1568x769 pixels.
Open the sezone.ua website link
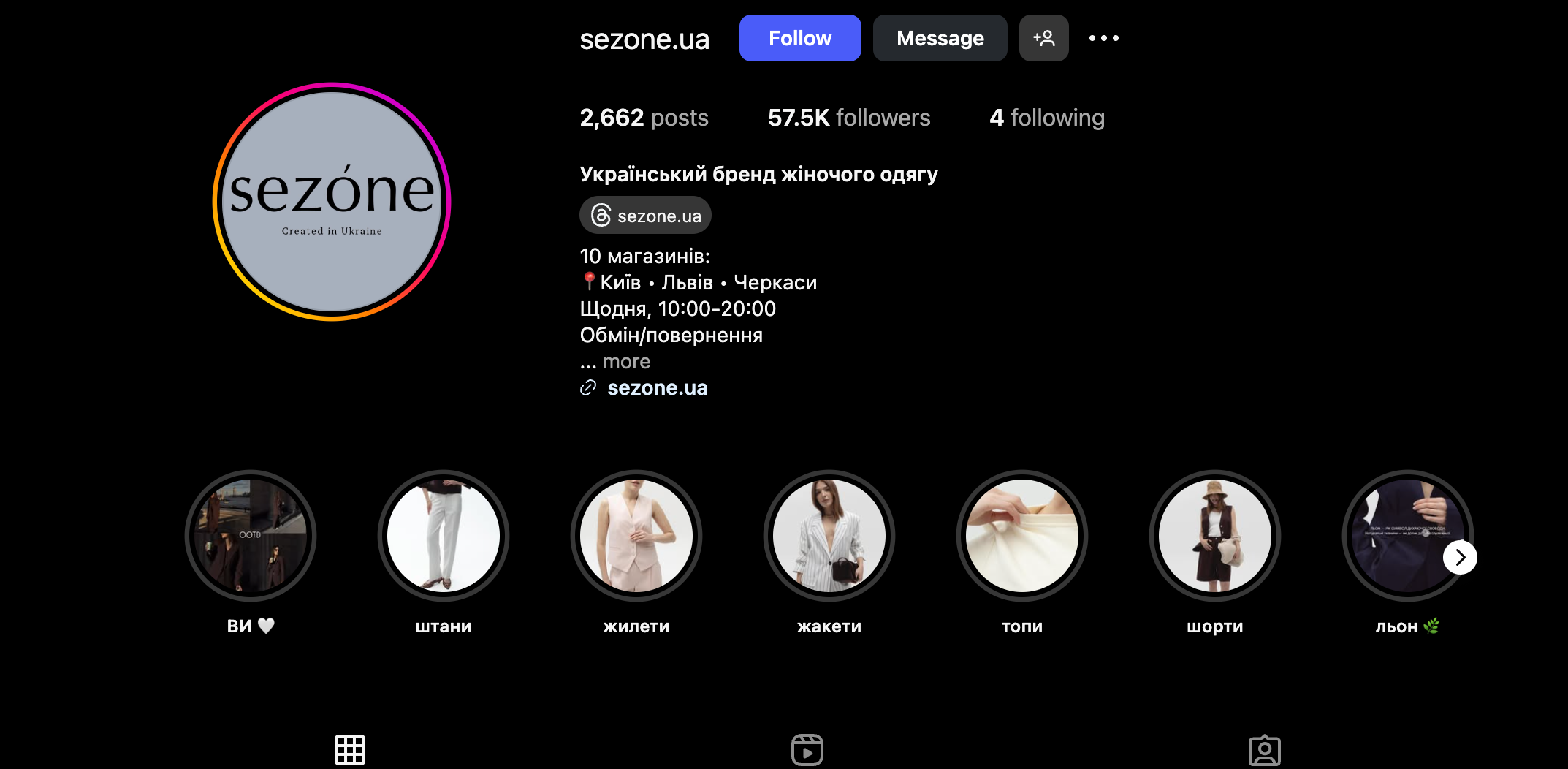(x=658, y=388)
